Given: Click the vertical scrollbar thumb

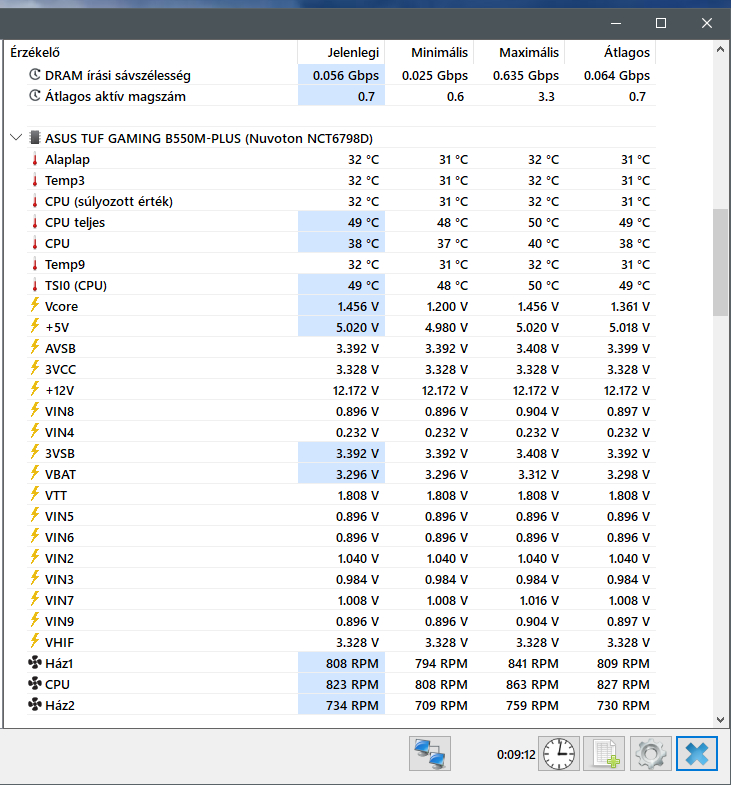Looking at the screenshot, I should (x=720, y=262).
